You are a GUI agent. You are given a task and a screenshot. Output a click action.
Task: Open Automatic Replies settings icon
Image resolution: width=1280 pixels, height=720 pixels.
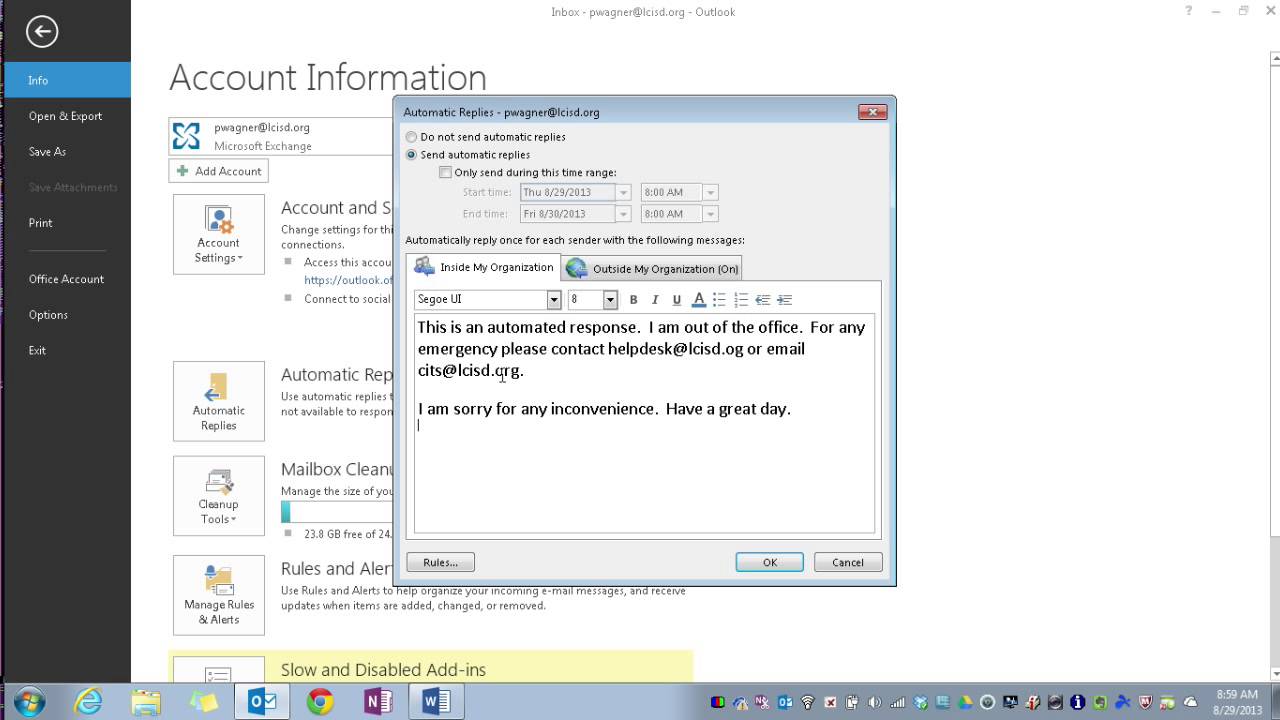pyautogui.click(x=218, y=400)
